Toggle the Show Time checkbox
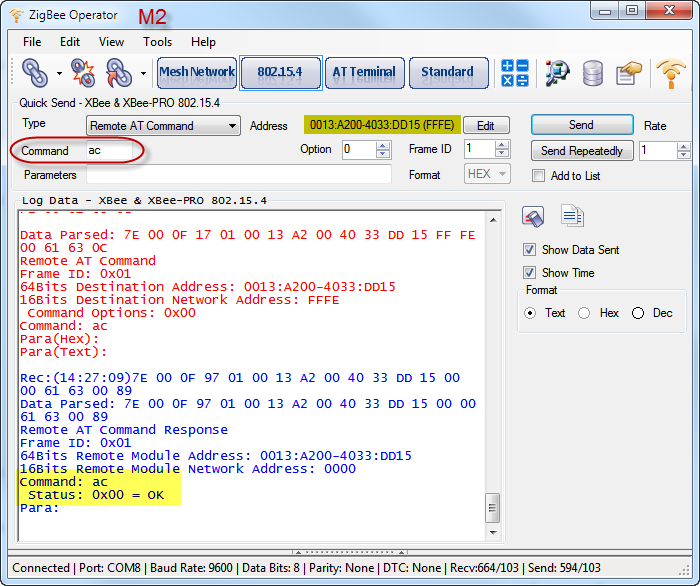This screenshot has width=700, height=586. [530, 272]
